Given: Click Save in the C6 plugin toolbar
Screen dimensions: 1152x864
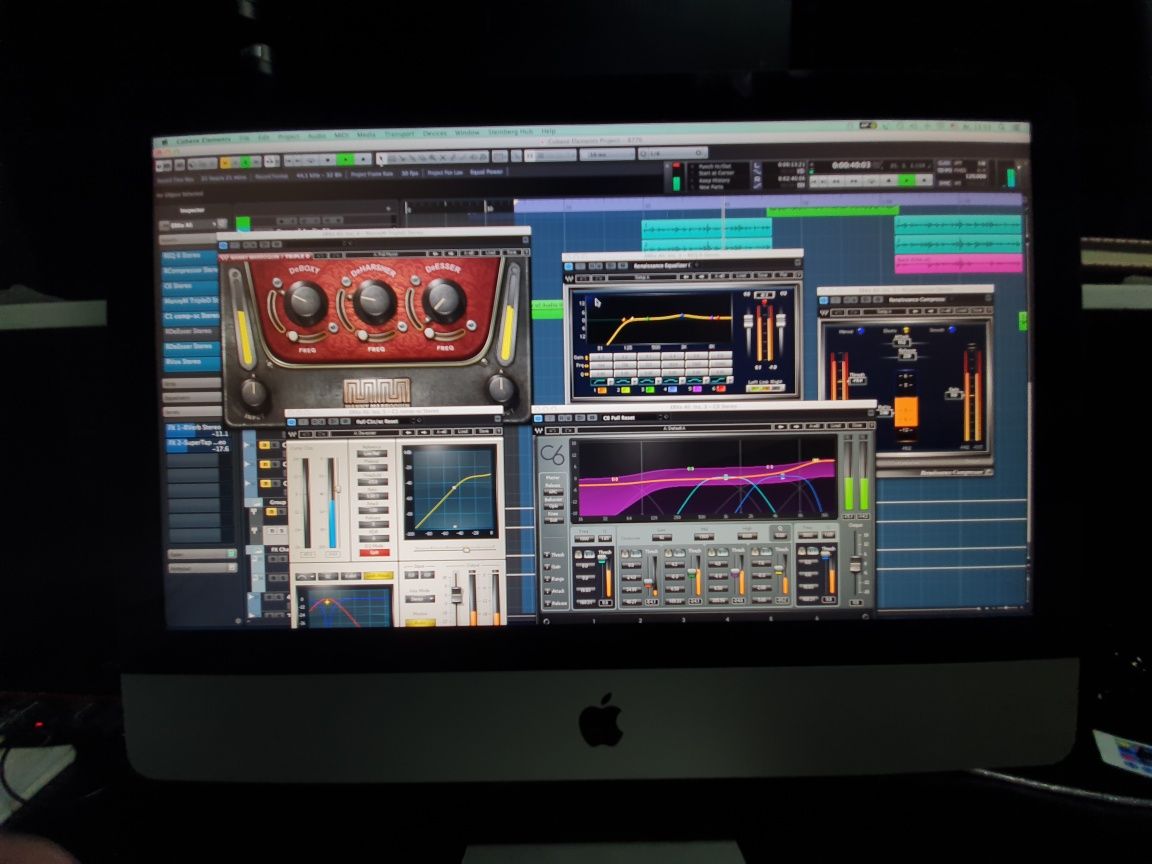Looking at the screenshot, I should [857, 425].
